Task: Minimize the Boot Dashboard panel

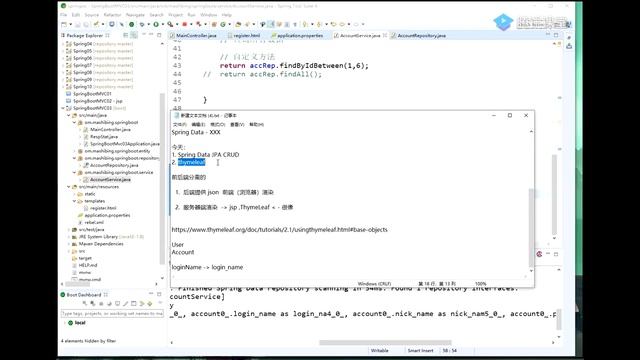Action: click(x=151, y=294)
